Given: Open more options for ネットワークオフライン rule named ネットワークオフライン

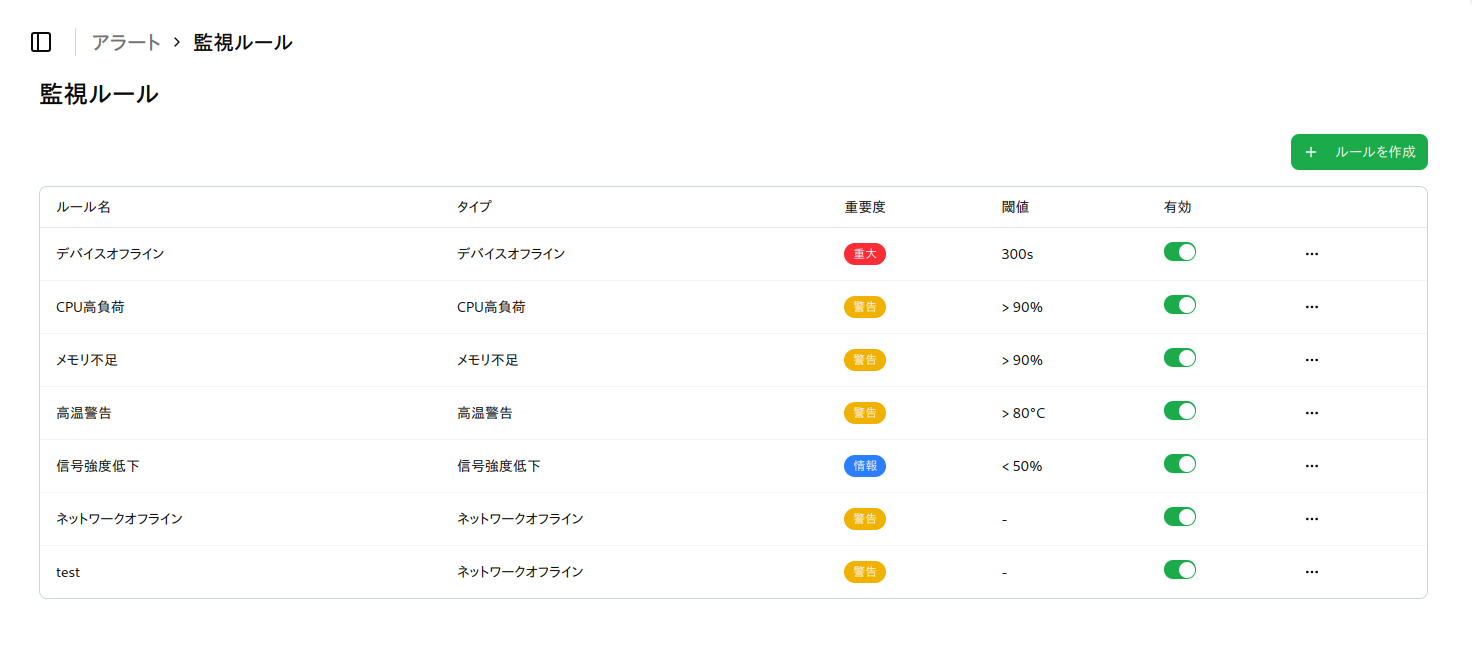Looking at the screenshot, I should click(x=1312, y=519).
